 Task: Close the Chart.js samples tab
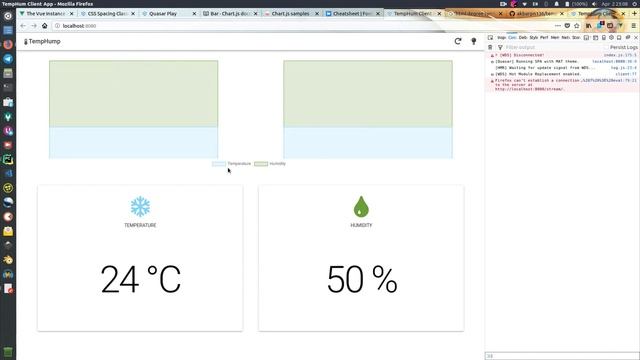coord(317,13)
